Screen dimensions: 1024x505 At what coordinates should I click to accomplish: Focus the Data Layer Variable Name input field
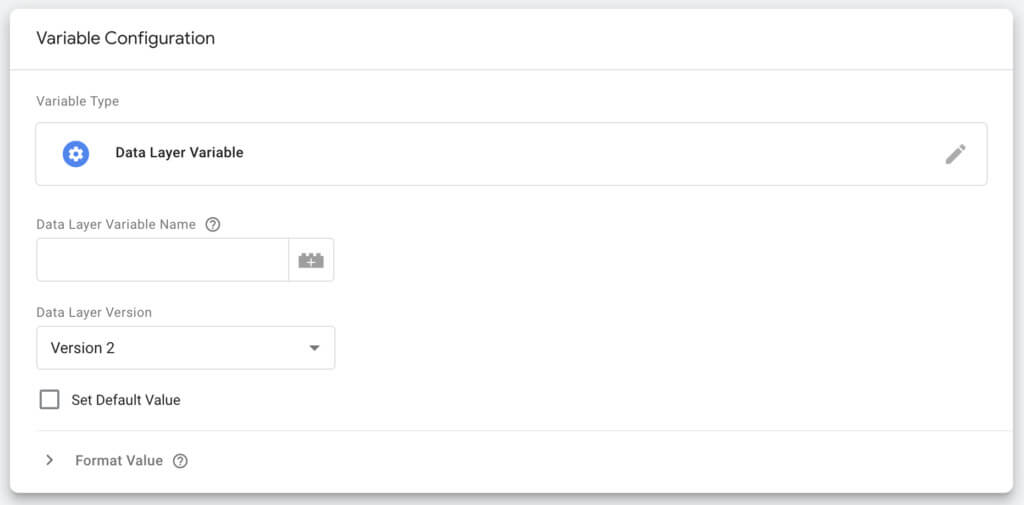point(162,260)
